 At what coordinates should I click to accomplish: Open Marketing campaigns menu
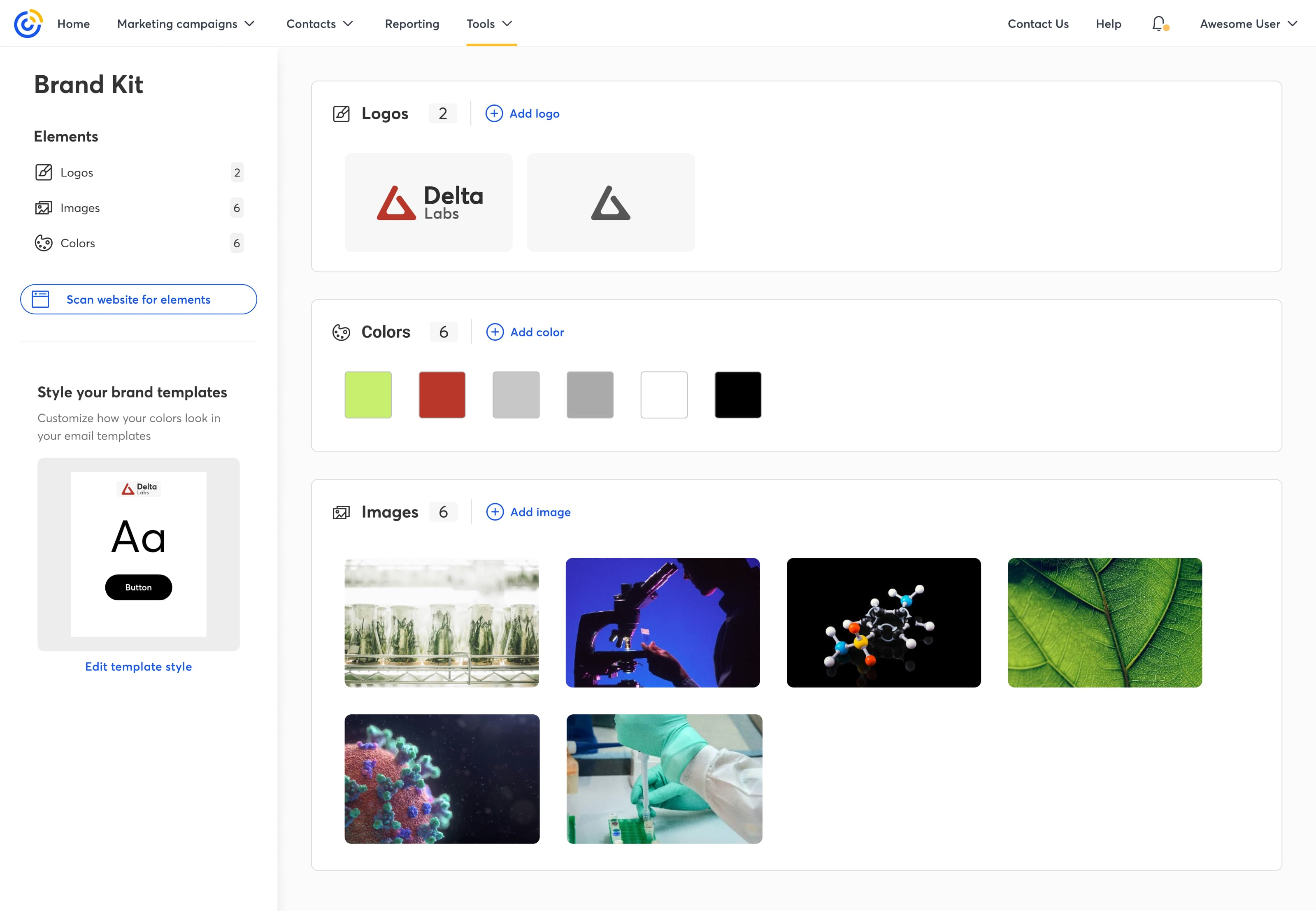(177, 23)
